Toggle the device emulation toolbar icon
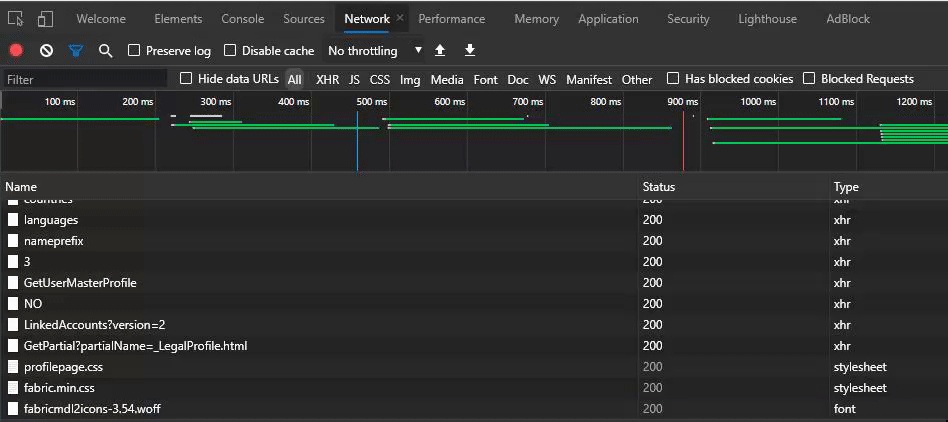This screenshot has width=948, height=422. pyautogui.click(x=45, y=19)
